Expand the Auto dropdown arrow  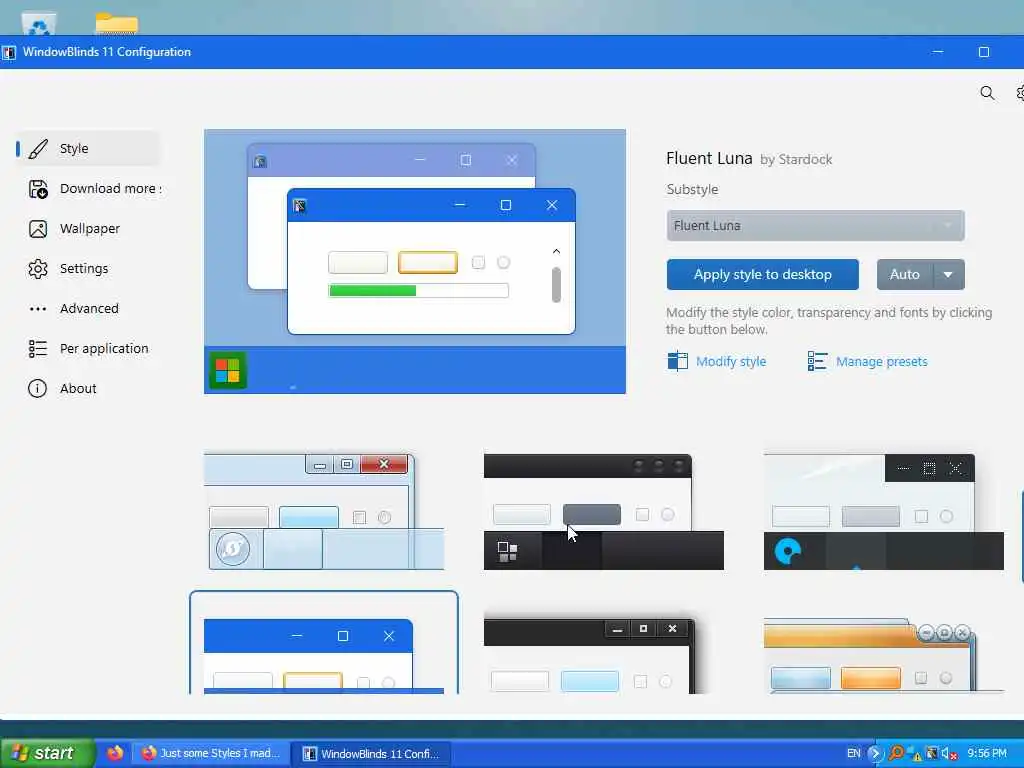pos(948,274)
